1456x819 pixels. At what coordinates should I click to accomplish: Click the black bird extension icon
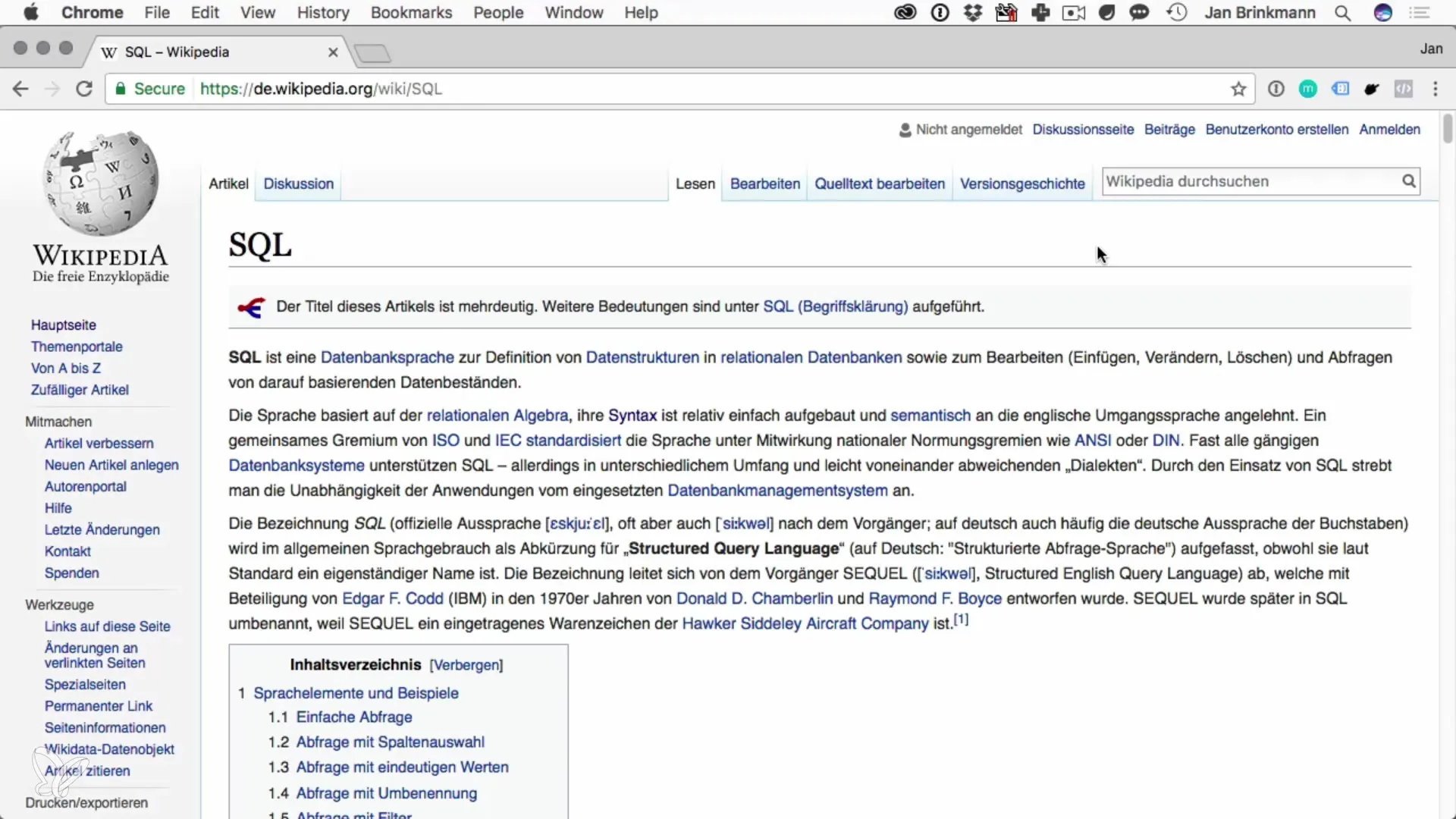click(x=1372, y=89)
